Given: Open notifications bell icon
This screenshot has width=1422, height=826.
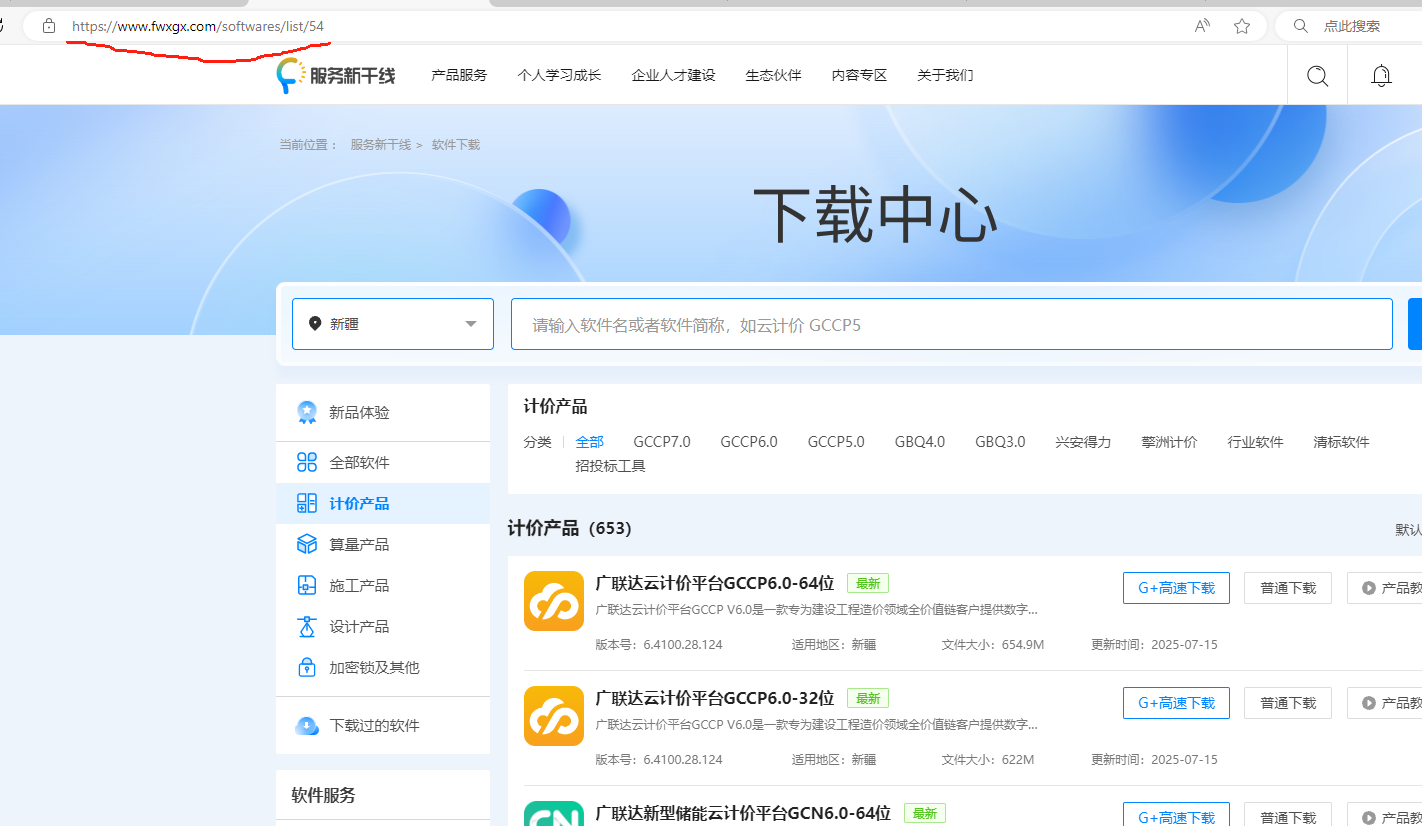Looking at the screenshot, I should point(1382,75).
